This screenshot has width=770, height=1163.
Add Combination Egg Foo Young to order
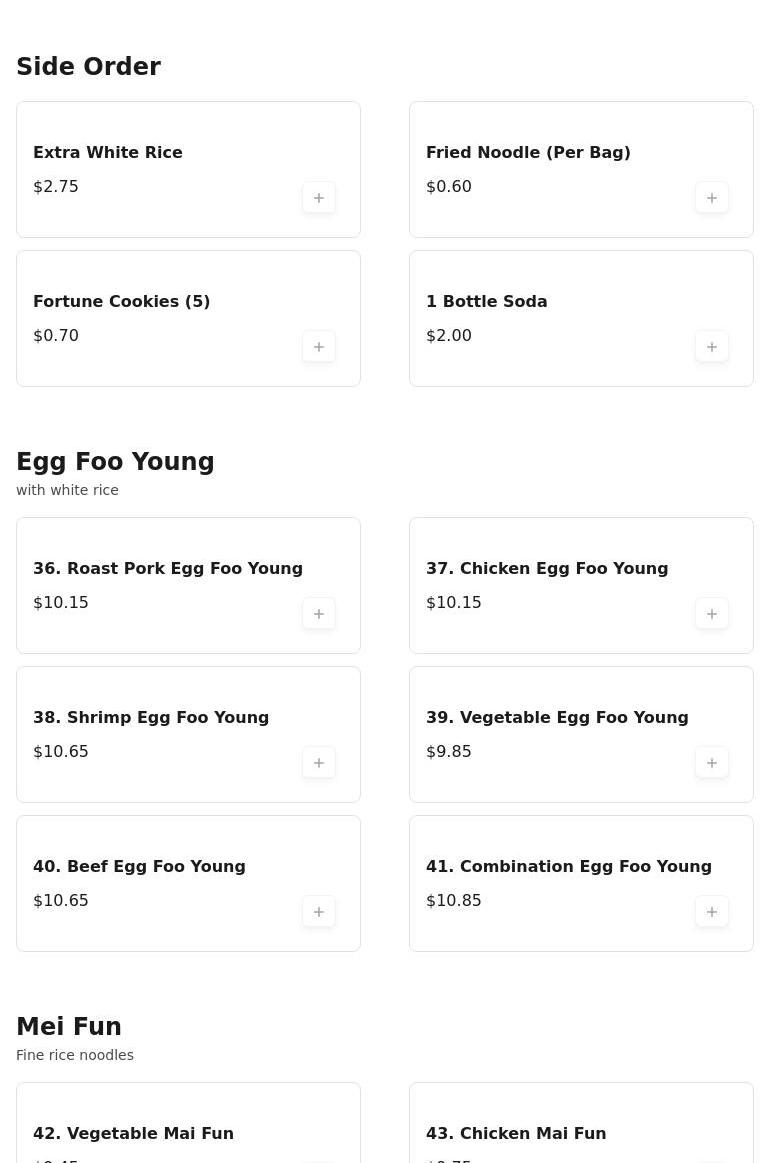pyautogui.click(x=712, y=912)
